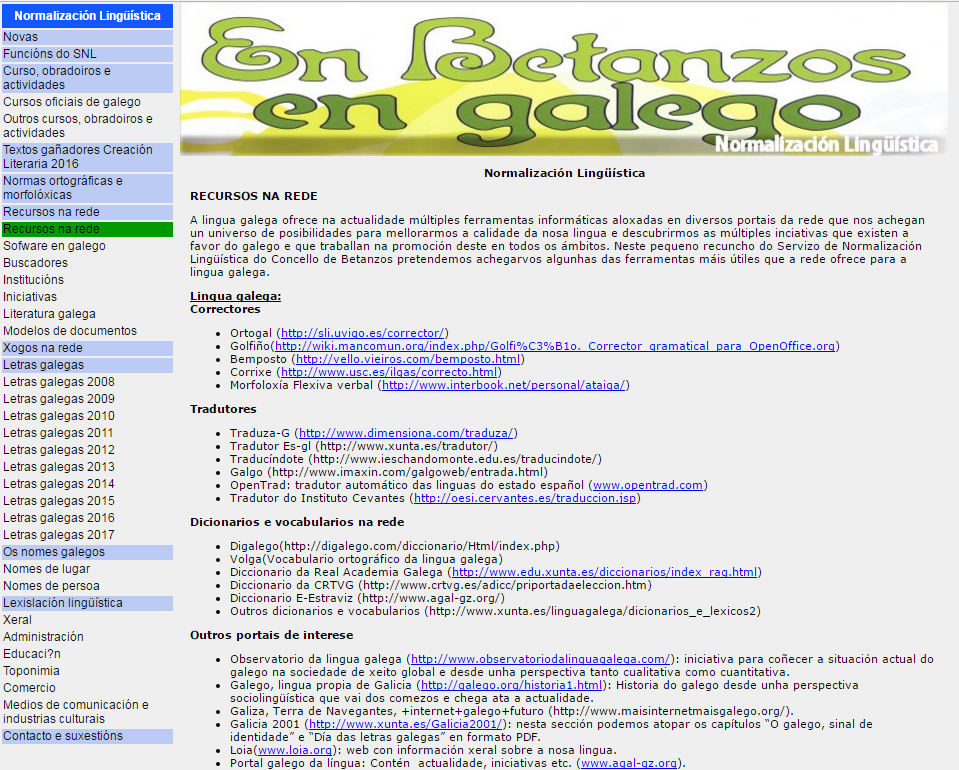This screenshot has height=770, width=959.
Task: Visit the Real Academia Galega dictionary link
Action: coord(605,572)
